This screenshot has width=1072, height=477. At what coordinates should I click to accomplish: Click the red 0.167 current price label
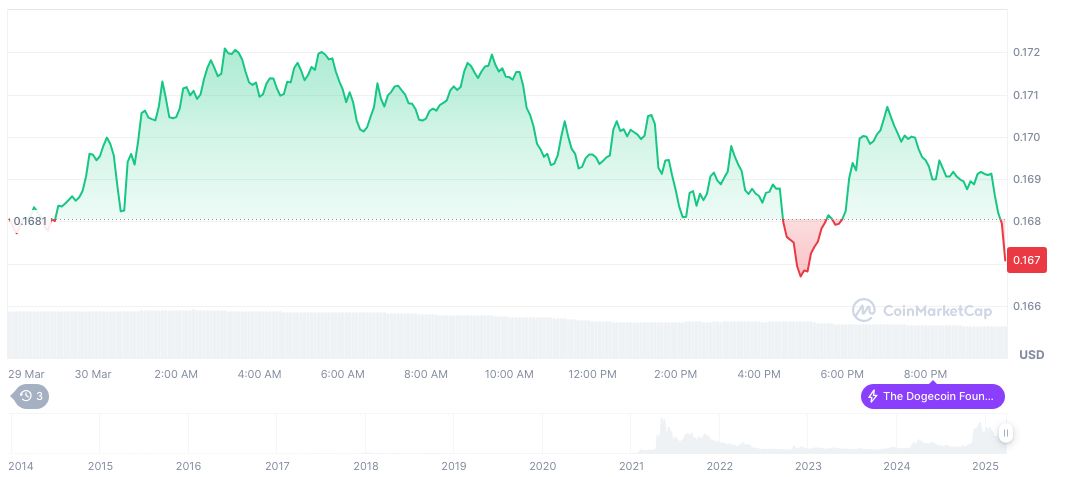tap(1026, 260)
